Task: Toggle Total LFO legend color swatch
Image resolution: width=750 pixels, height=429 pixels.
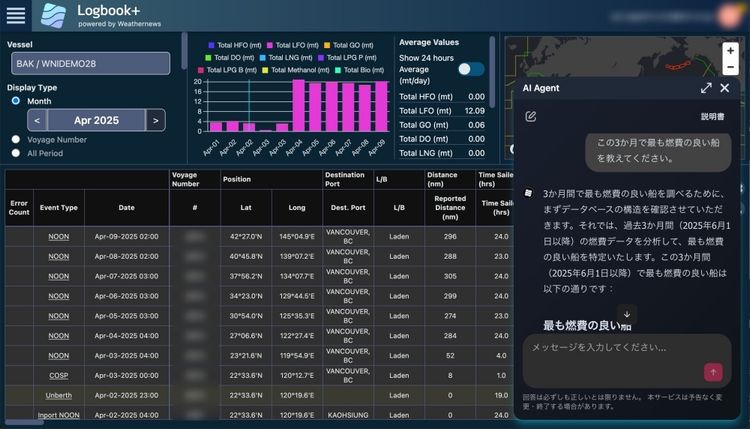Action: point(271,45)
